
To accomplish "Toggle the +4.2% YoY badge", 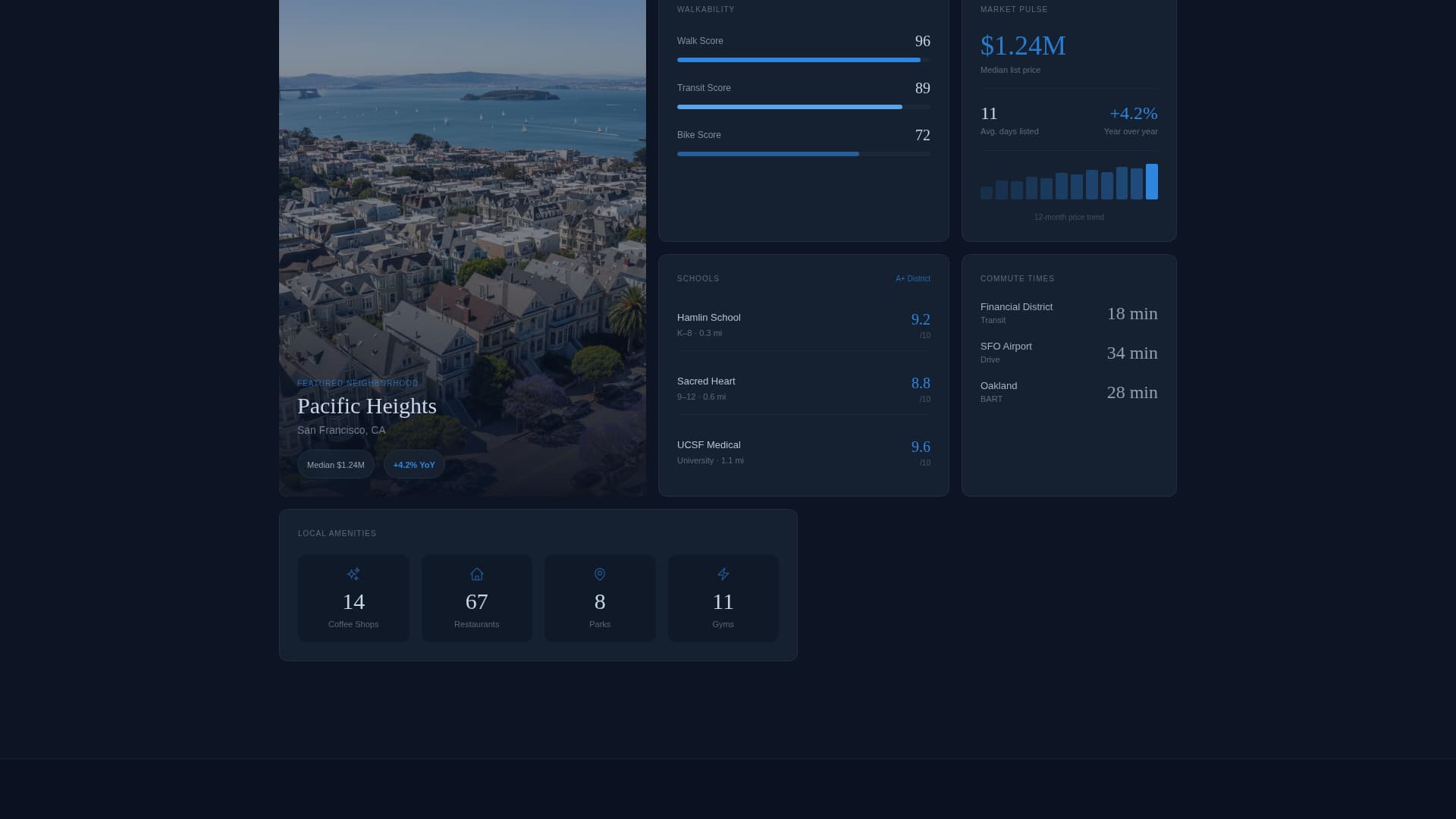I will point(414,465).
